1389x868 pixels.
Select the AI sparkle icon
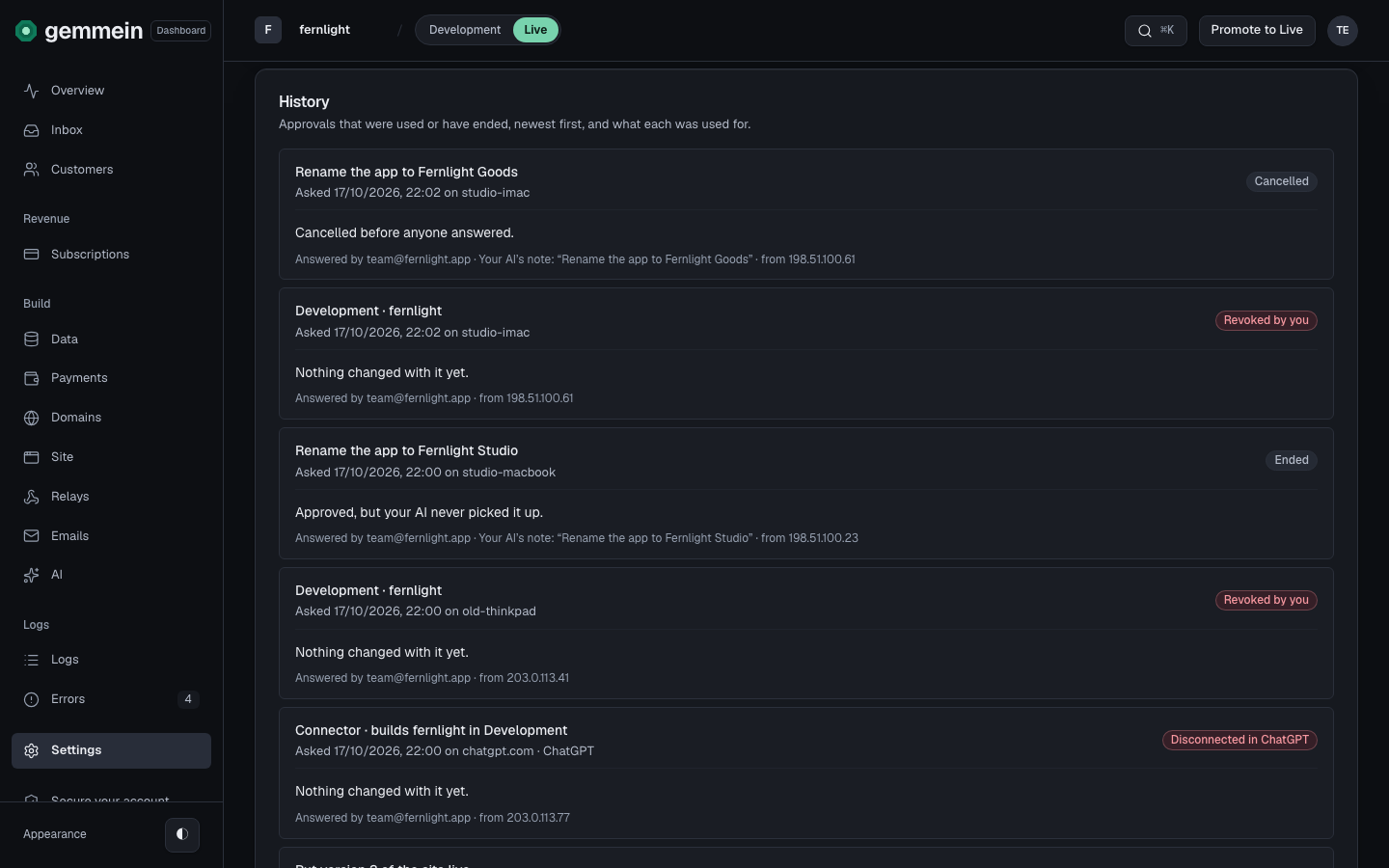coord(32,575)
